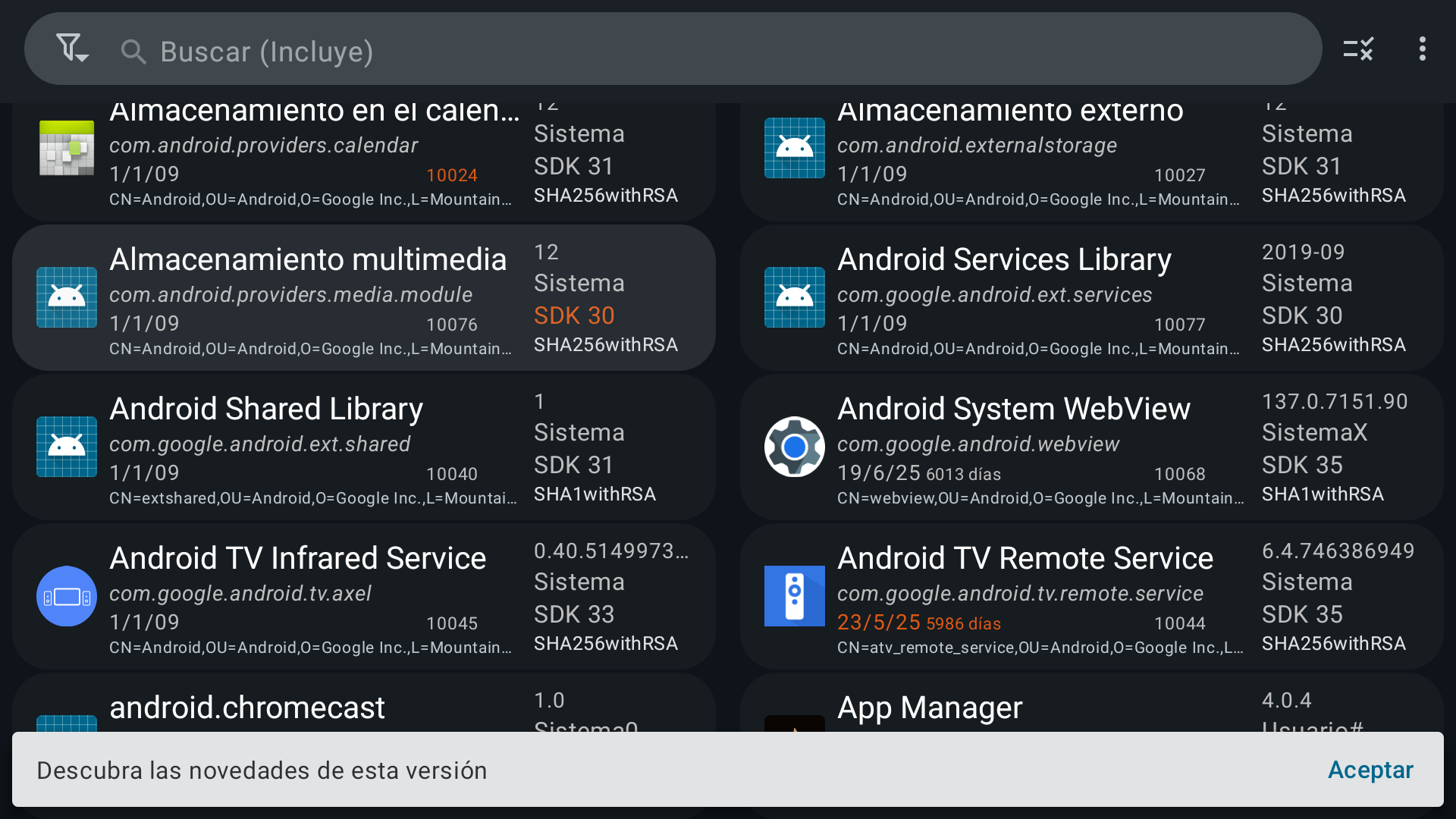Click UID 10045 on Infrared Service row
1456x819 pixels.
pos(452,623)
